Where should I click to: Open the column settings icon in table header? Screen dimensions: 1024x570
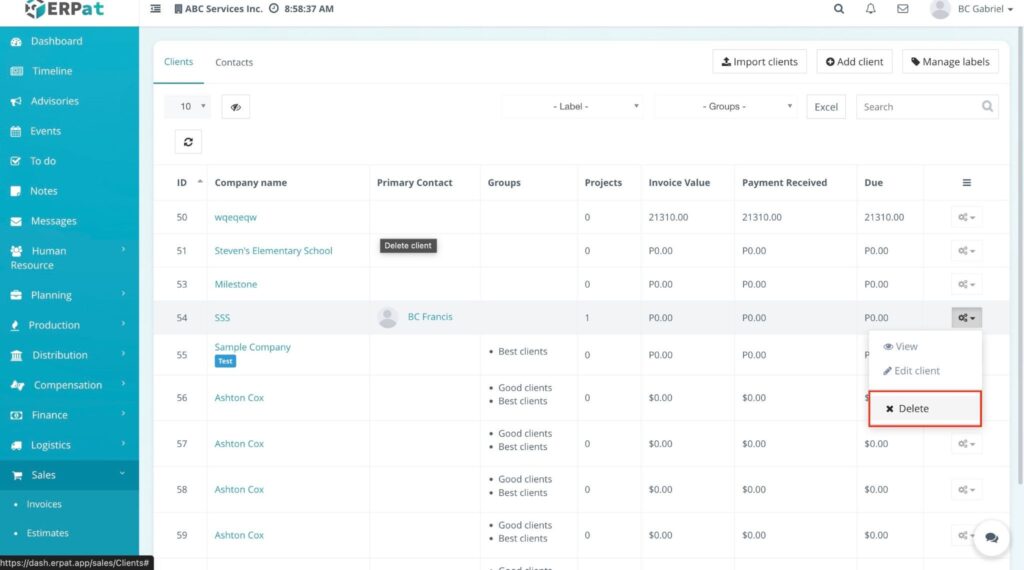pos(966,183)
